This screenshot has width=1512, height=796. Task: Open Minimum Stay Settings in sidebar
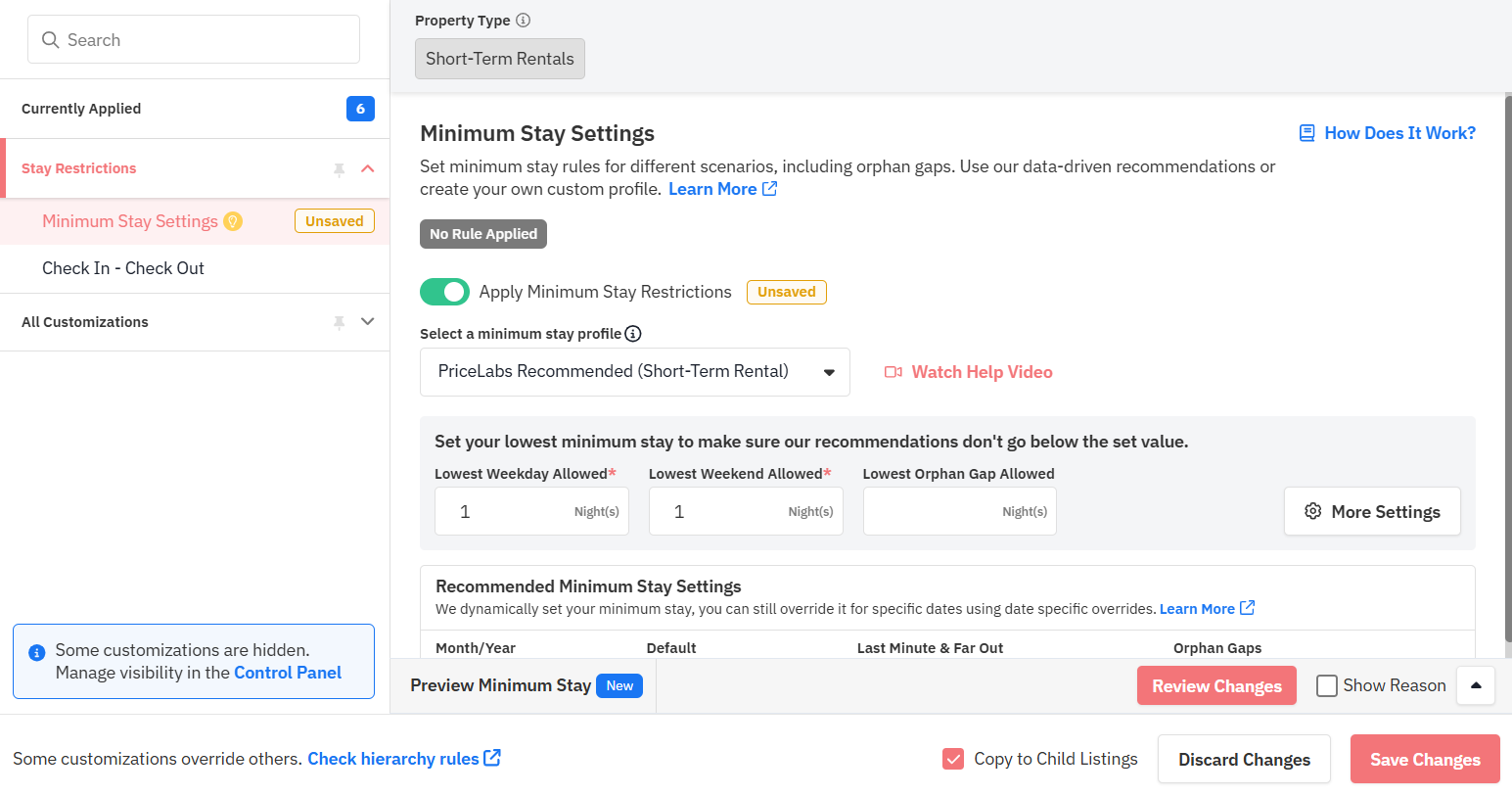(130, 221)
